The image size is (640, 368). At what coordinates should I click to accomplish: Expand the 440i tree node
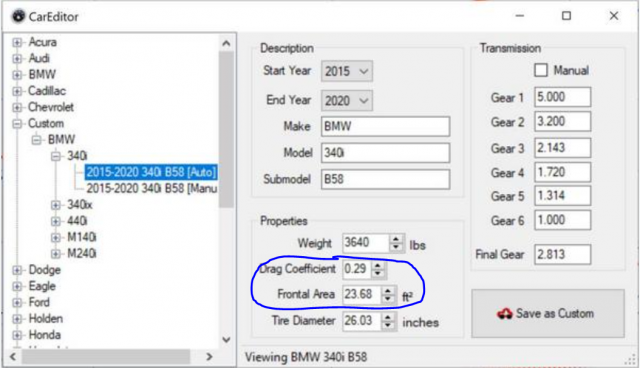56,221
